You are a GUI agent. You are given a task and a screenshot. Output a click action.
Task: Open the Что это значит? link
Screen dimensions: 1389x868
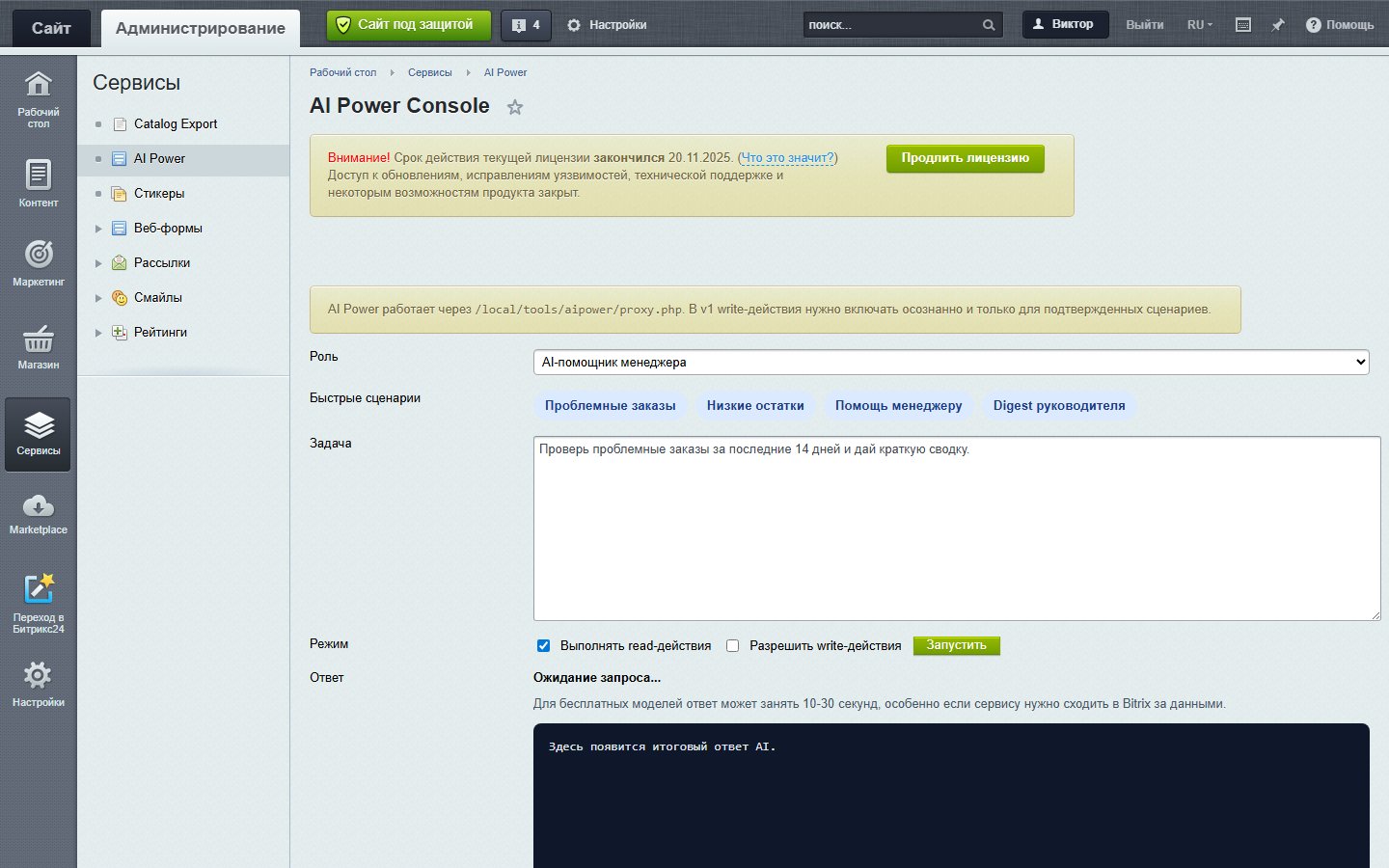click(788, 158)
